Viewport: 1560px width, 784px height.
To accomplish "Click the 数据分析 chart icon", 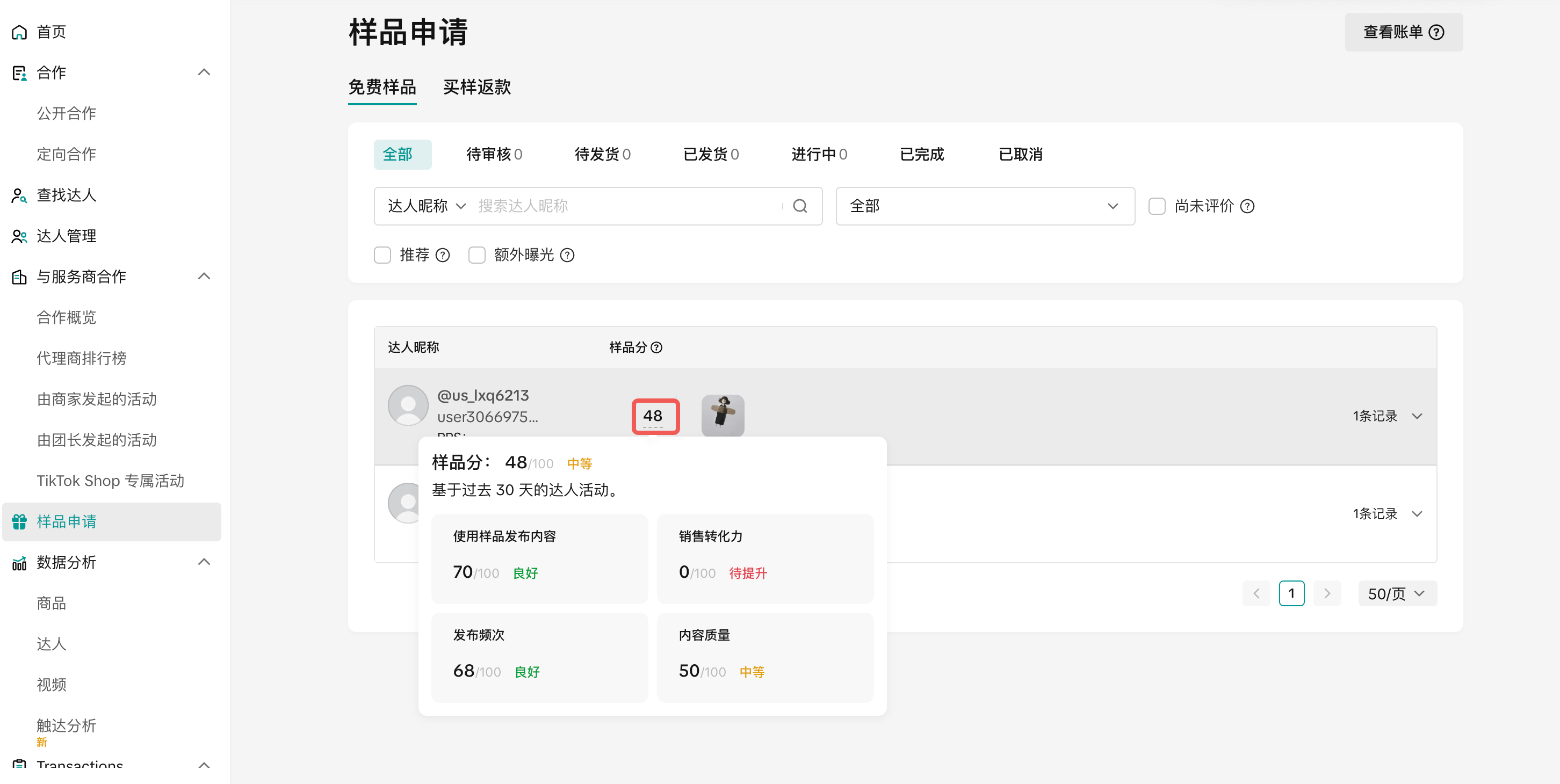I will (19, 563).
